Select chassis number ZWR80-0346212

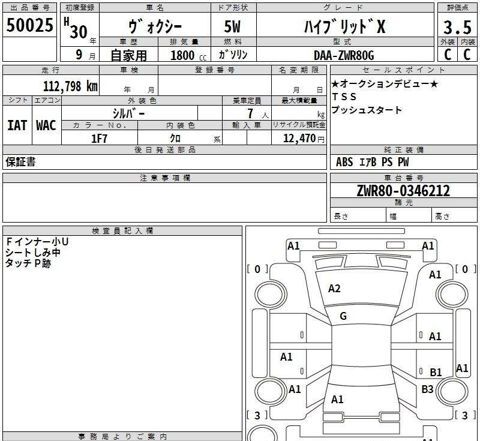403,191
